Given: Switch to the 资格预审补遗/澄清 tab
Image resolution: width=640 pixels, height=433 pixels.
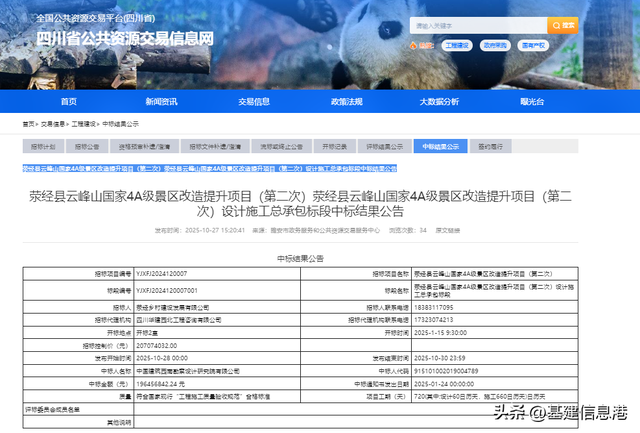Looking at the screenshot, I should tap(144, 146).
